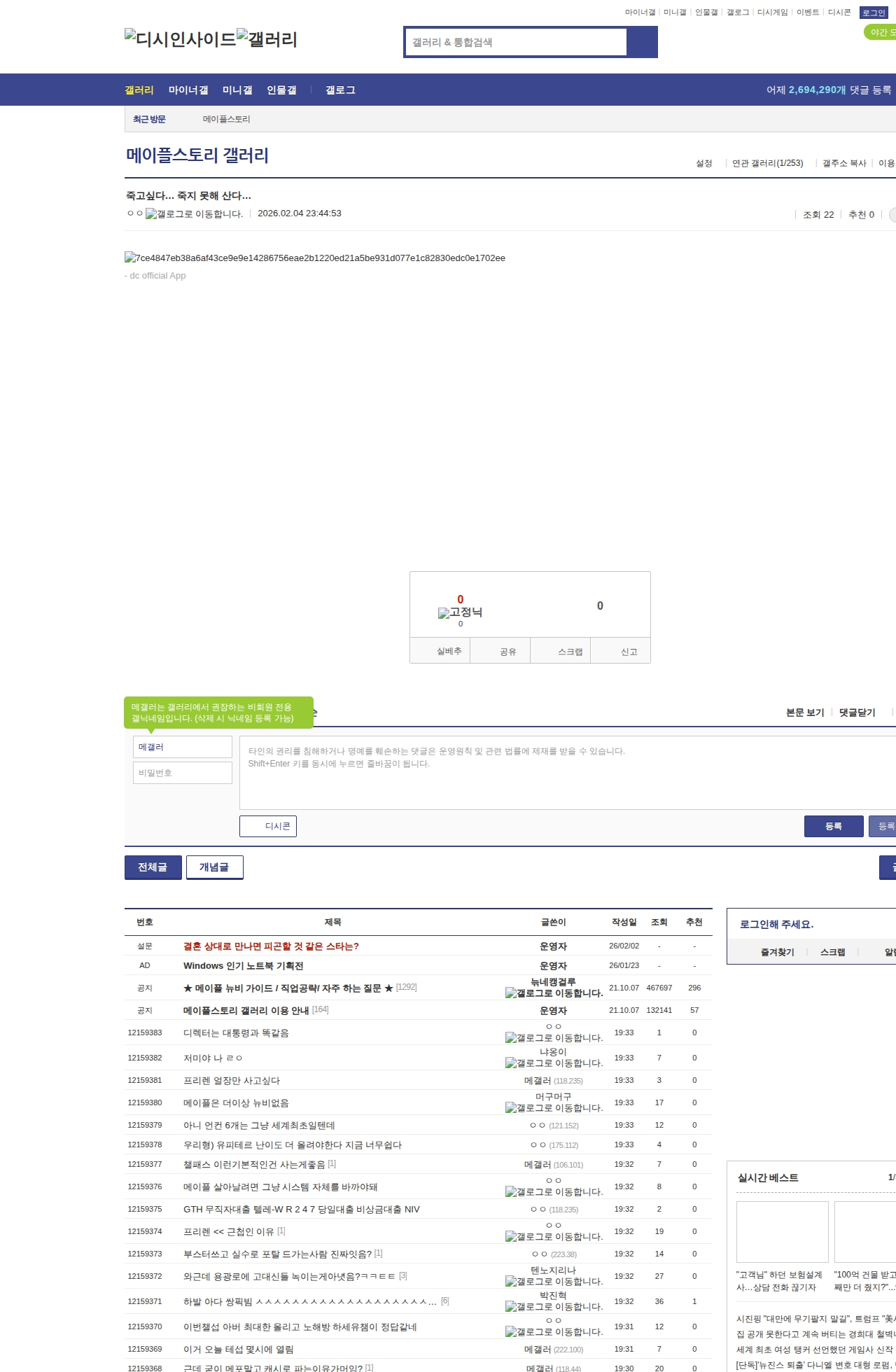Screen dimensions: 896x1372
Task: Open news link "고객님" 하던 보험설계사
Action: [x=779, y=1281]
